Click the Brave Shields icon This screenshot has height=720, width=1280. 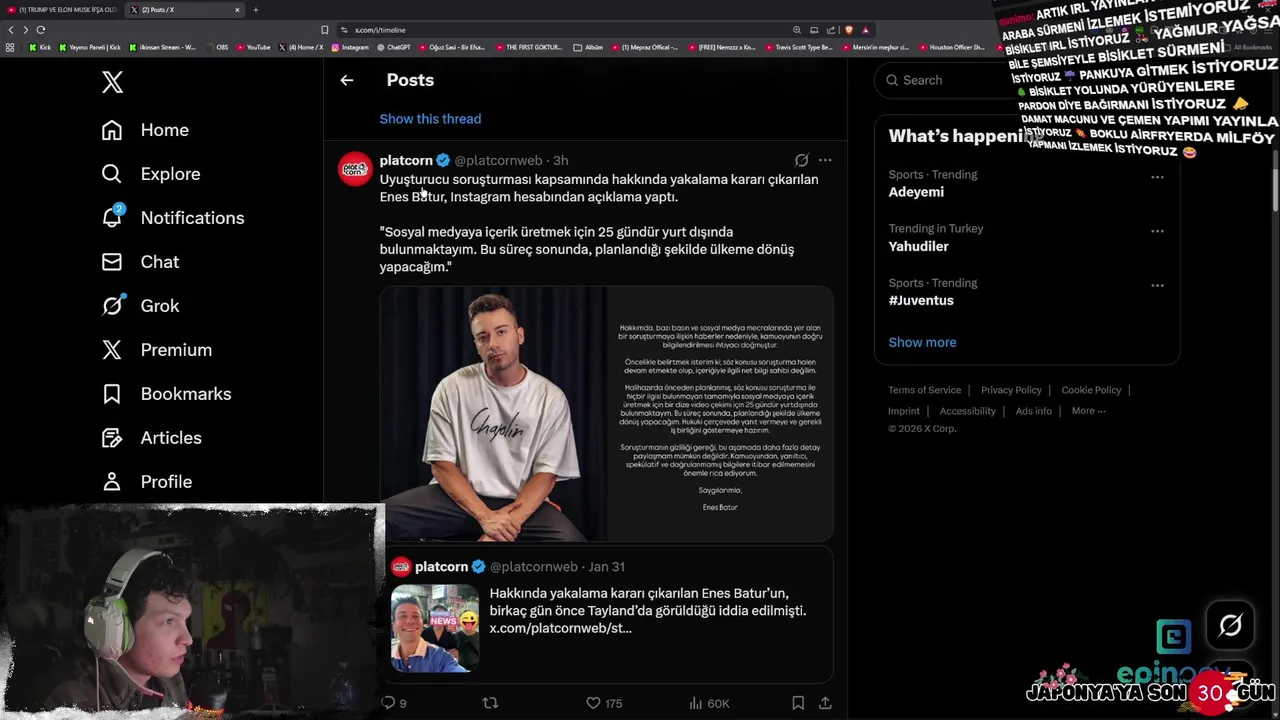pos(848,30)
